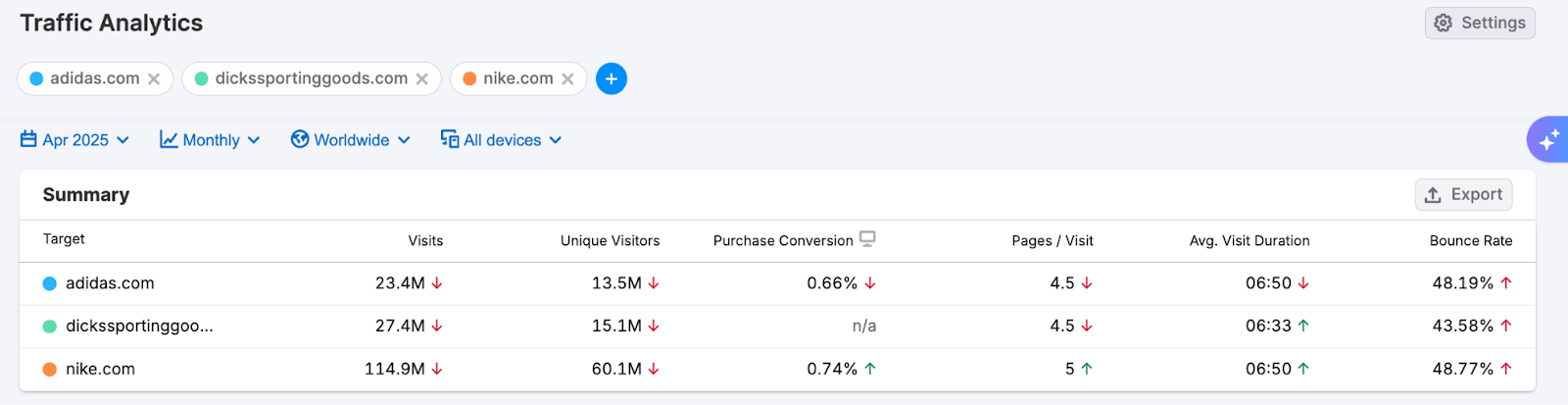Open Settings in the top right
This screenshot has height=405, width=1568.
[1480, 23]
